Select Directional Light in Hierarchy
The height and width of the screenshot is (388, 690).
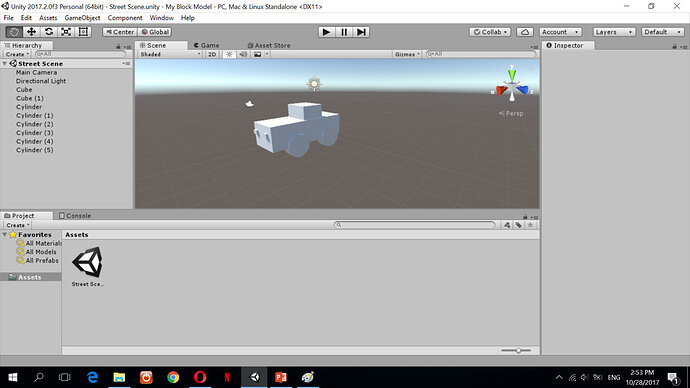(x=41, y=81)
